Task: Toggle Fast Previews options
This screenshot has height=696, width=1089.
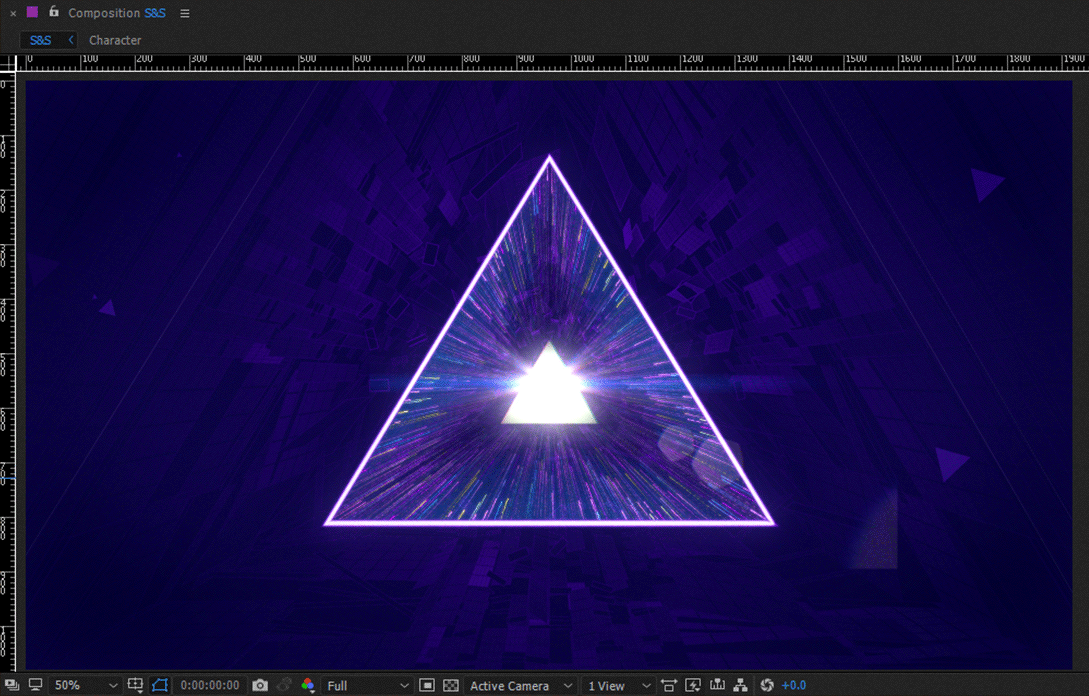Action: (694, 685)
